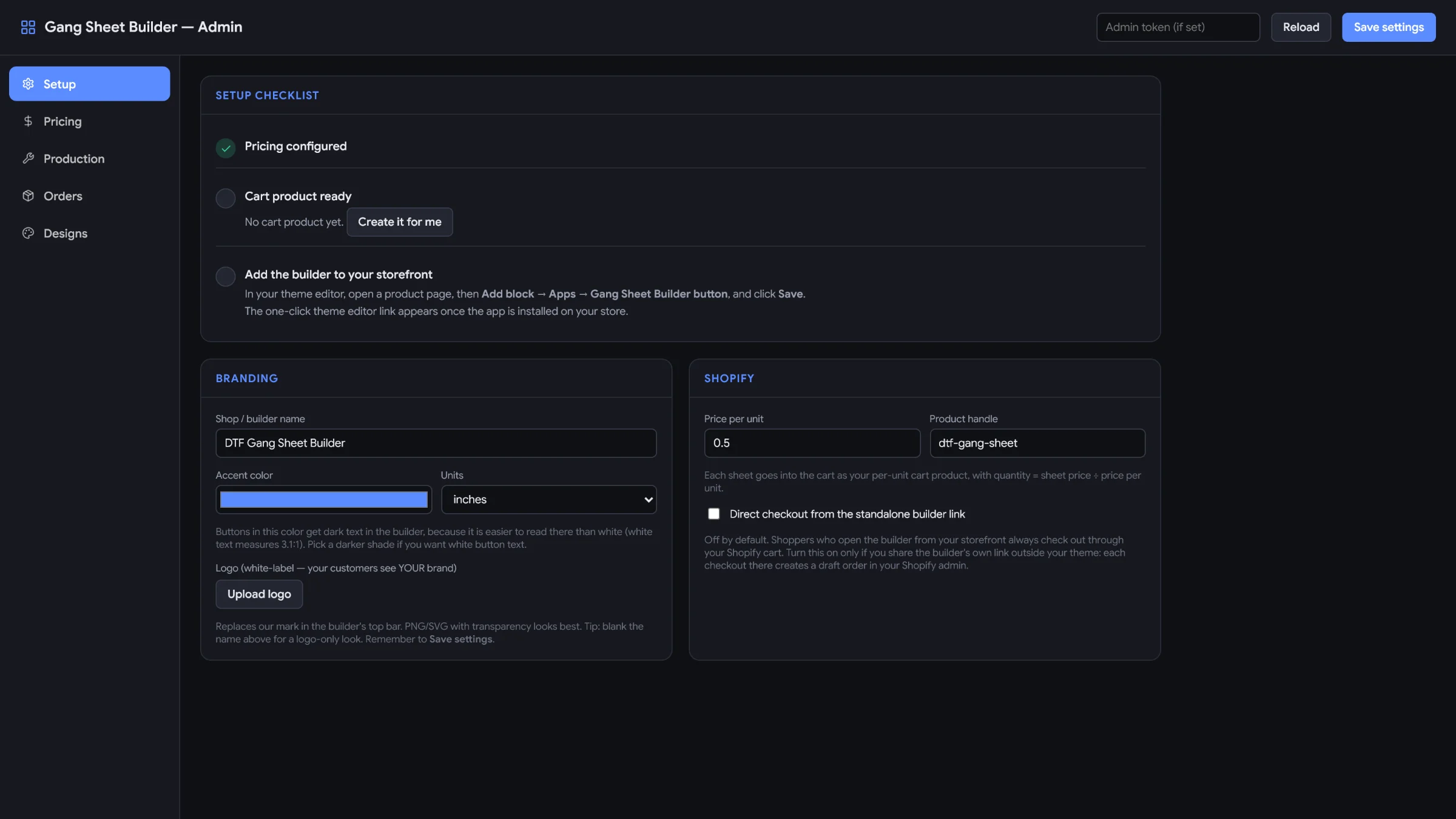Click the Shop / builder name field

tap(436, 443)
